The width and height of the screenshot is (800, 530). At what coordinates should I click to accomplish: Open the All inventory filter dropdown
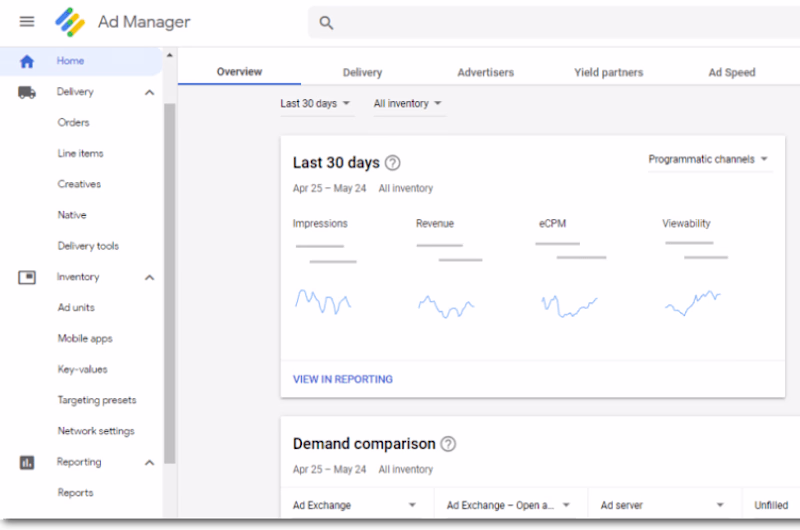point(408,104)
